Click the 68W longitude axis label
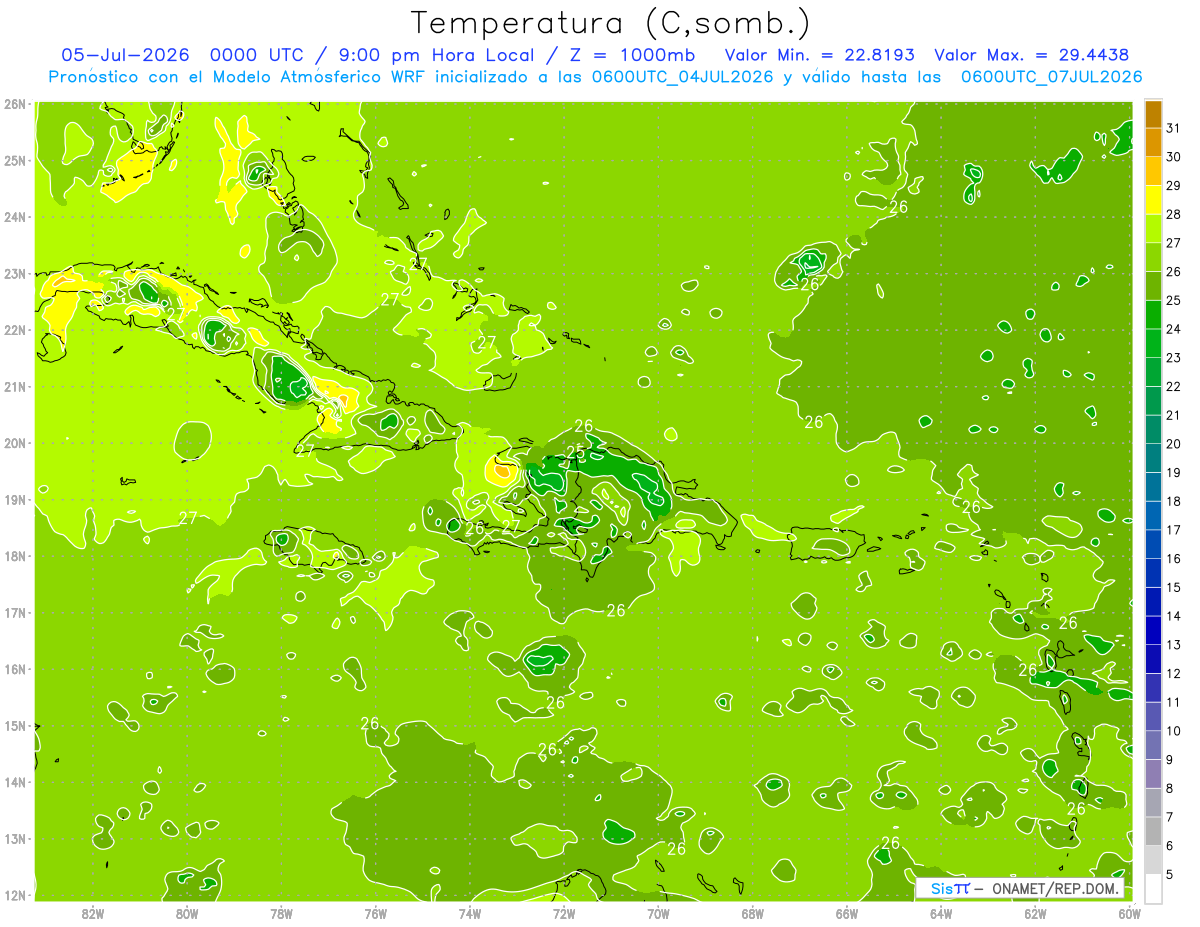This screenshot has width=1200, height=927. tap(752, 913)
